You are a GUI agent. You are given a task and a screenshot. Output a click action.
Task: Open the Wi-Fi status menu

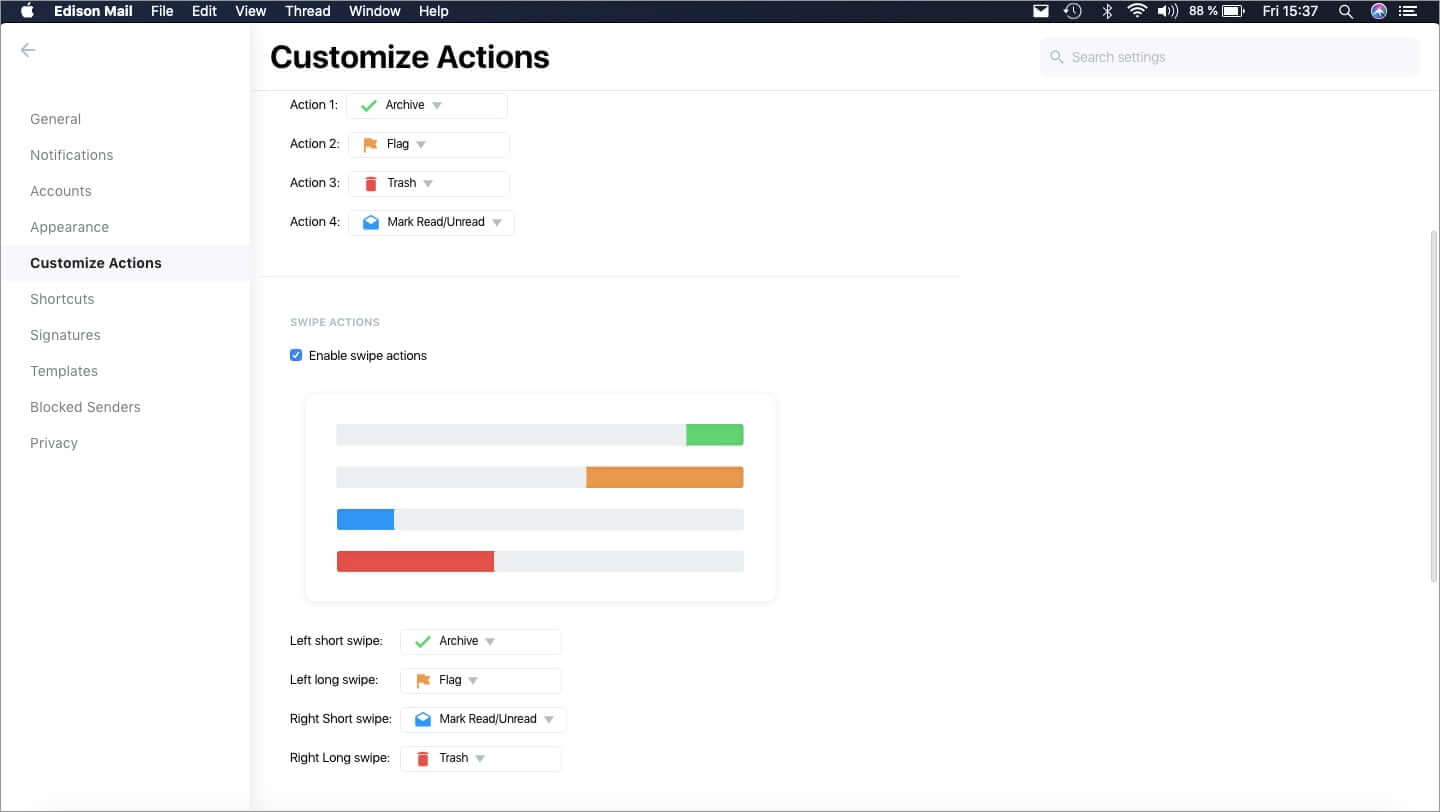(x=1137, y=11)
